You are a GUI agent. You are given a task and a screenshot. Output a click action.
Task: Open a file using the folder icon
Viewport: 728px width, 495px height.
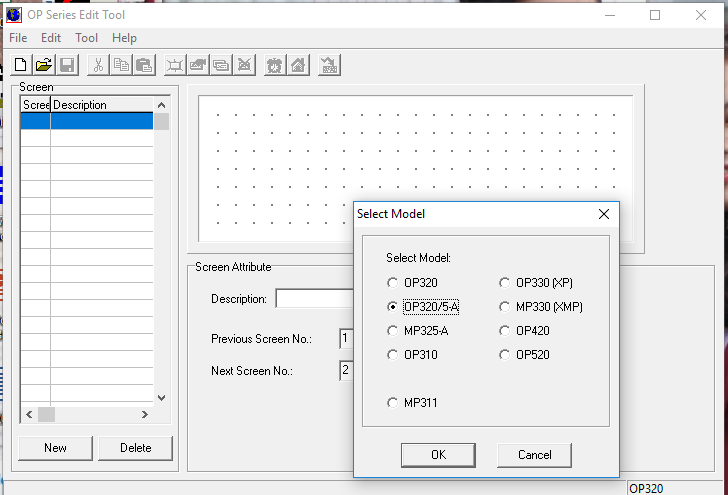(x=44, y=65)
